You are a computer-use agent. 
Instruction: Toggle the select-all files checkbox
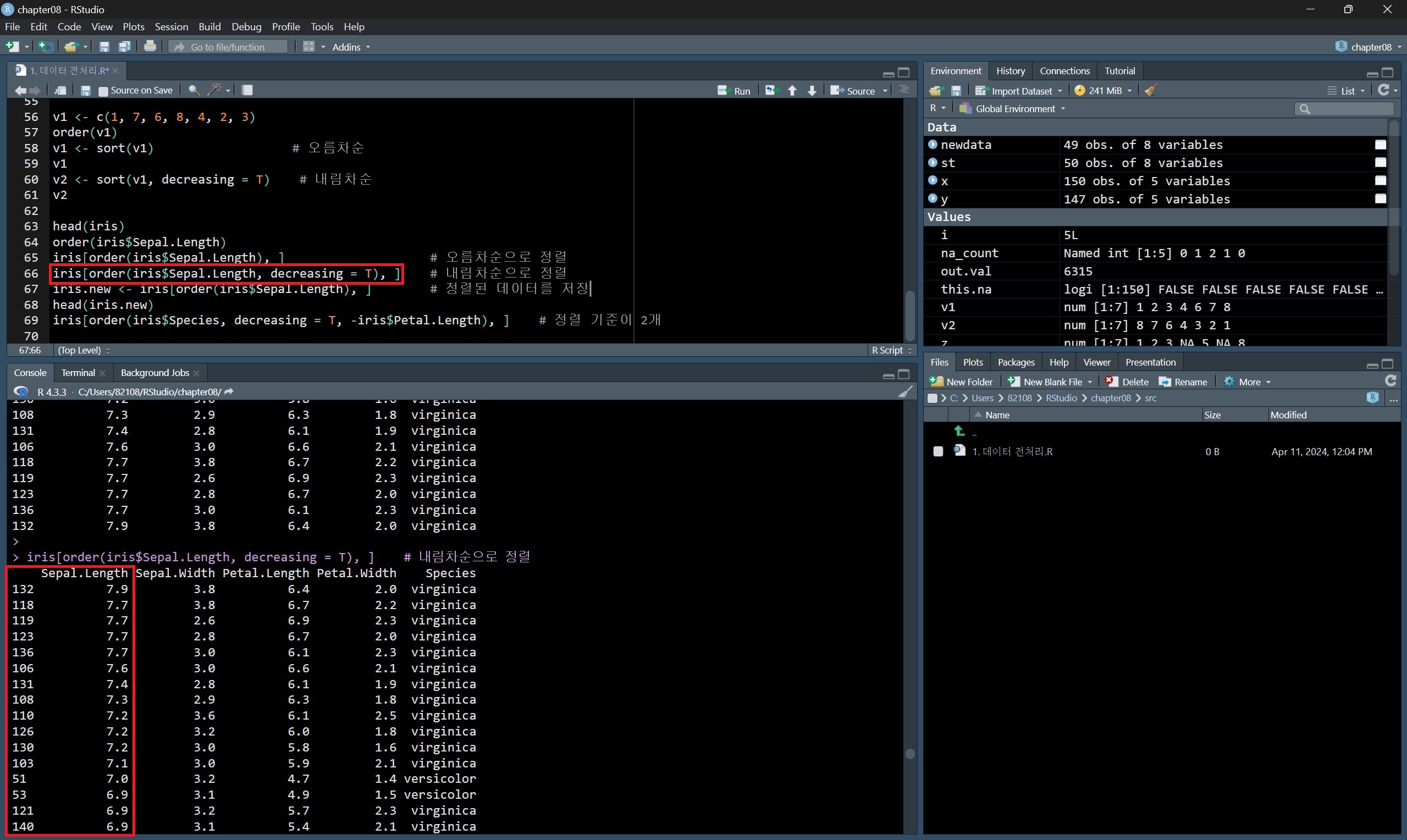tap(932, 398)
